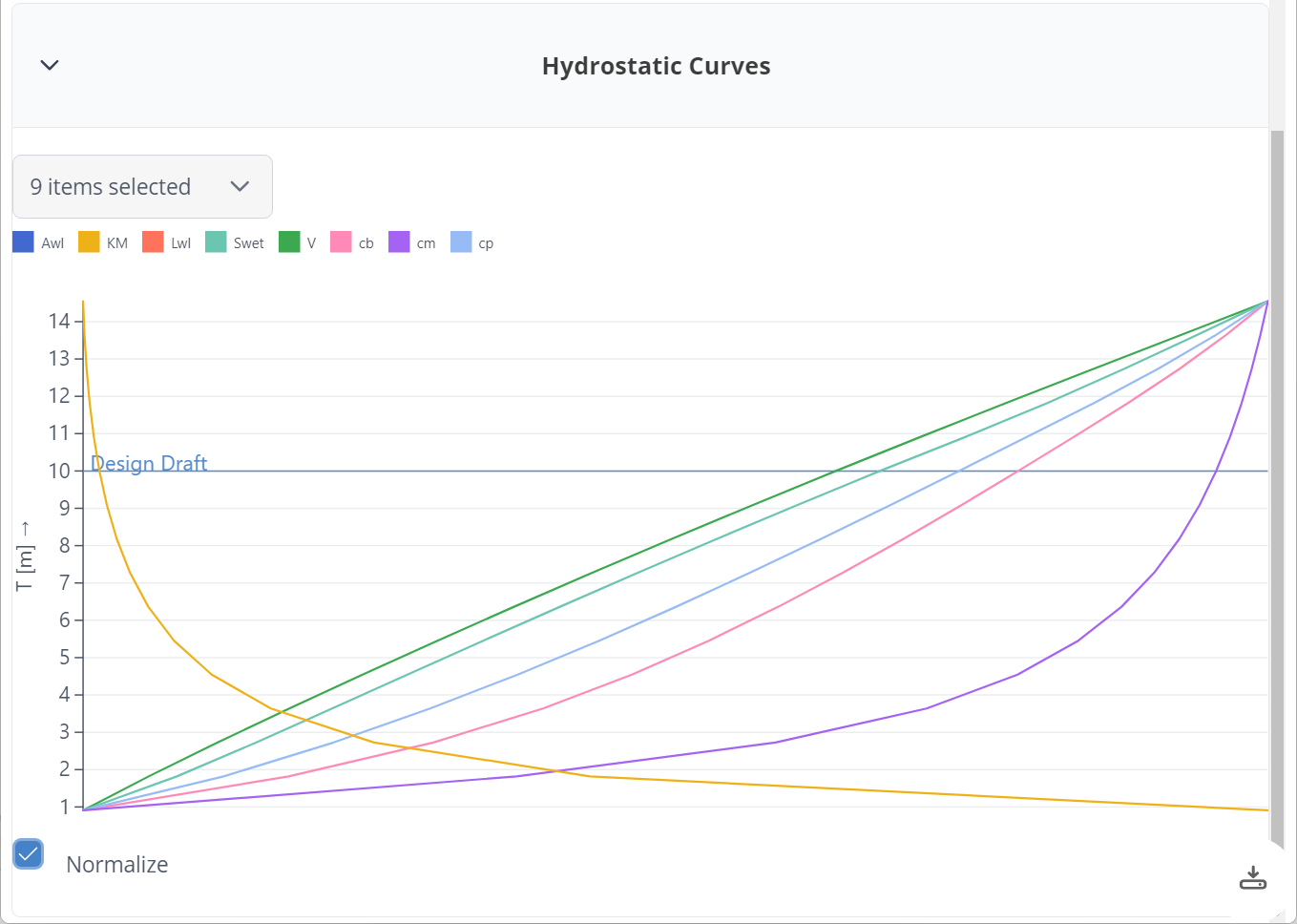The image size is (1297, 924).
Task: Disable normalization of curves
Action: pyautogui.click(x=28, y=853)
